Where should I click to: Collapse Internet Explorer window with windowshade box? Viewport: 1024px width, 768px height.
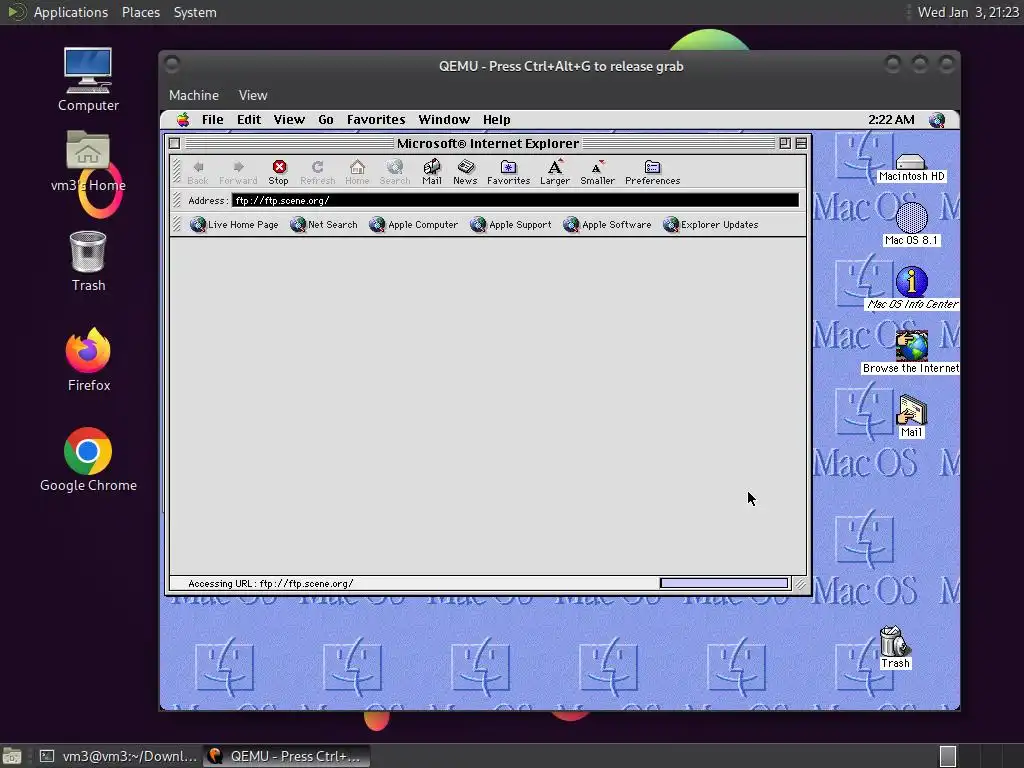(801, 143)
